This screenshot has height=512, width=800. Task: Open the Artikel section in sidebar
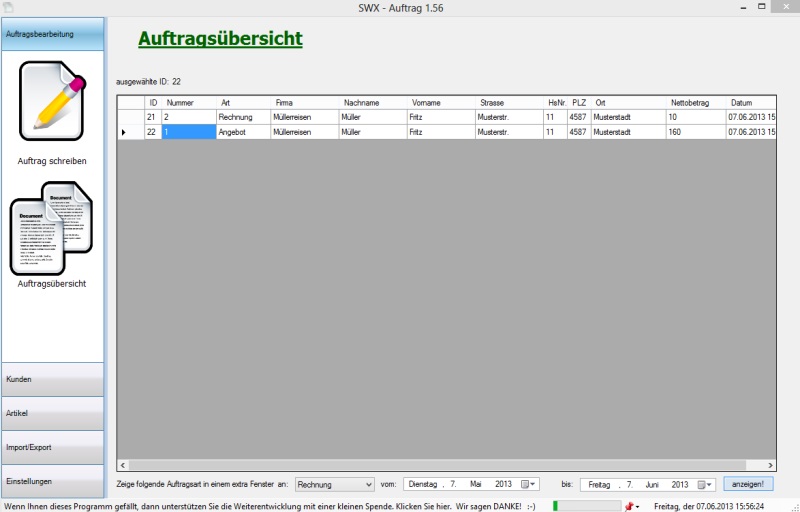52,413
